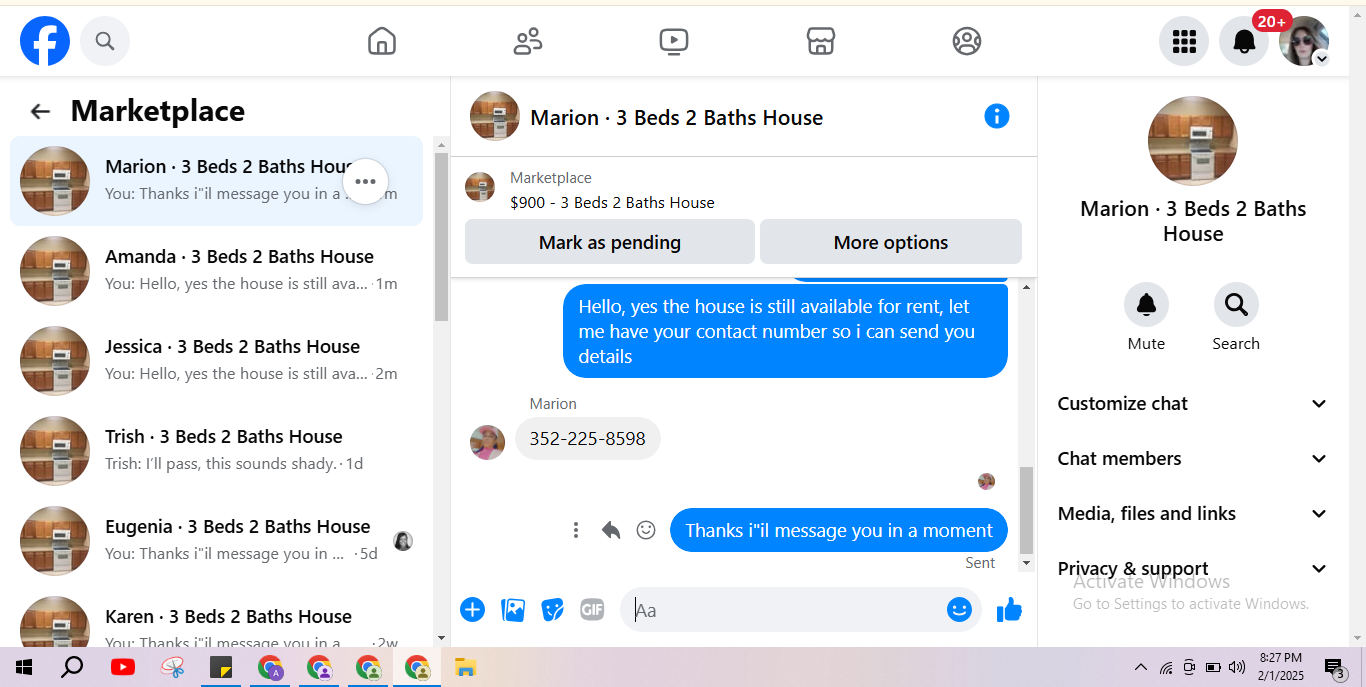Send a thumbs-up like
This screenshot has width=1366, height=687.
point(1009,609)
